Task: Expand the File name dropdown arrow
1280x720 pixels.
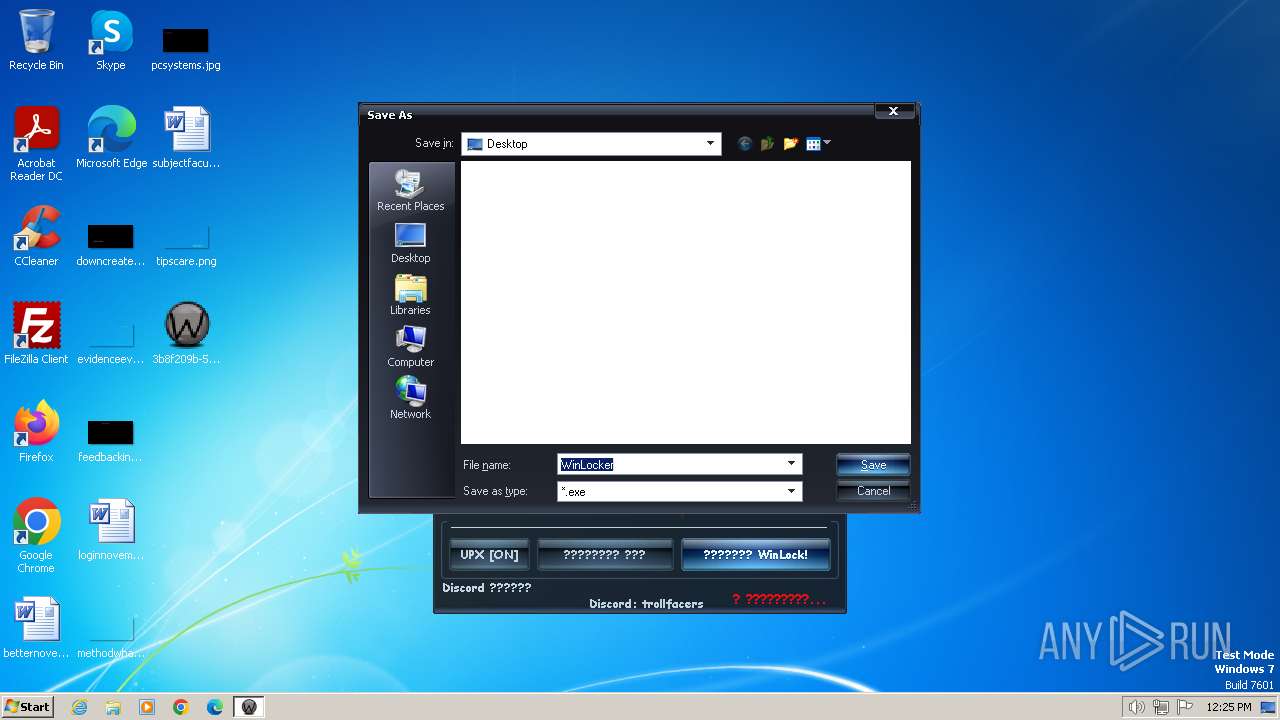Action: coord(791,464)
